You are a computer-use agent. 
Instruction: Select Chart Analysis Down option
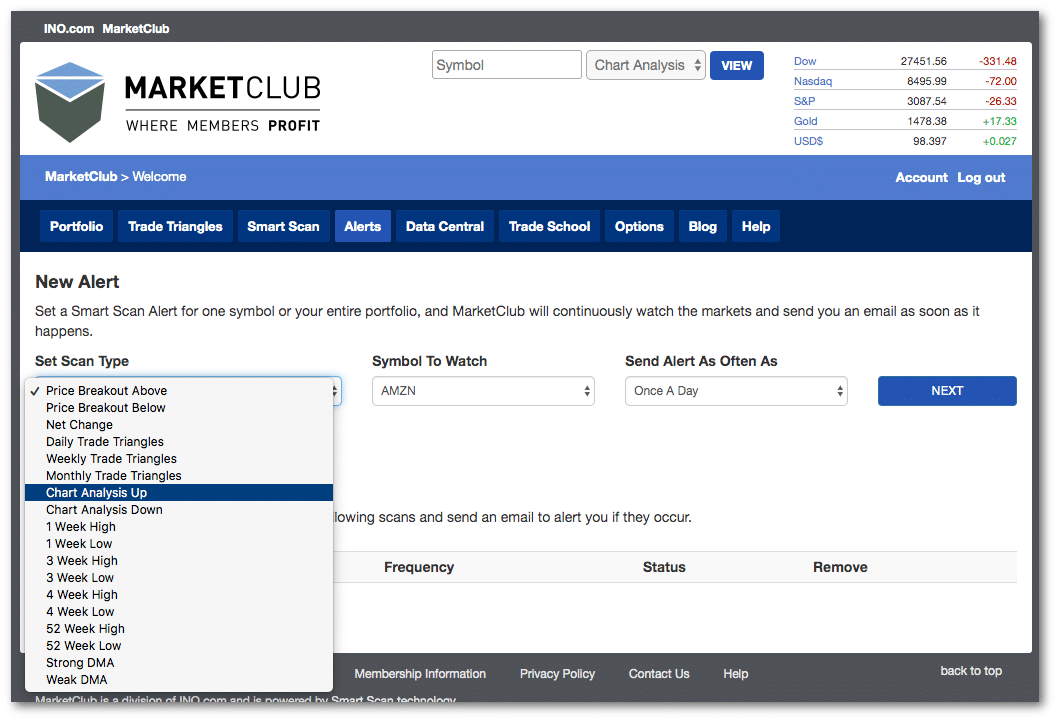tap(179, 510)
